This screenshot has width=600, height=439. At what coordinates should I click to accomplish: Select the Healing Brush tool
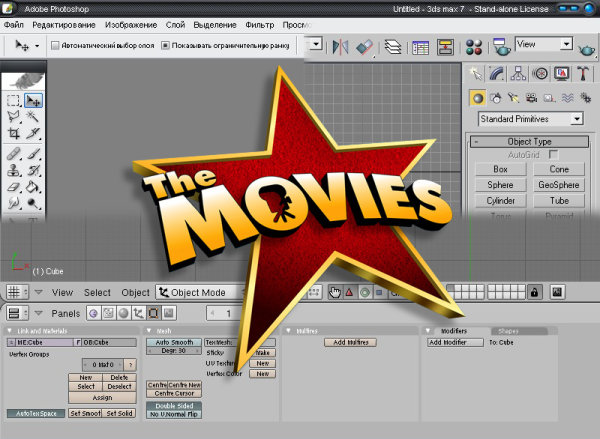coord(13,154)
